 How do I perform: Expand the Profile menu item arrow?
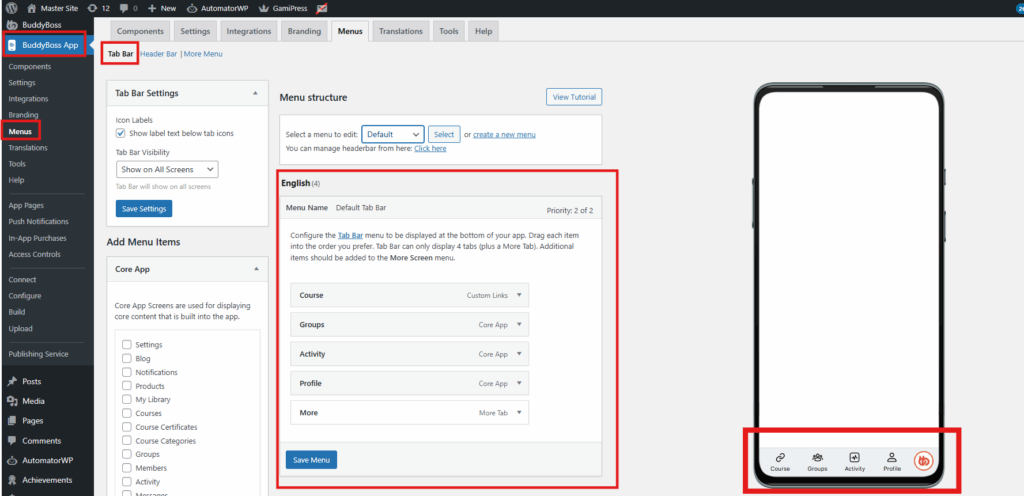point(519,383)
